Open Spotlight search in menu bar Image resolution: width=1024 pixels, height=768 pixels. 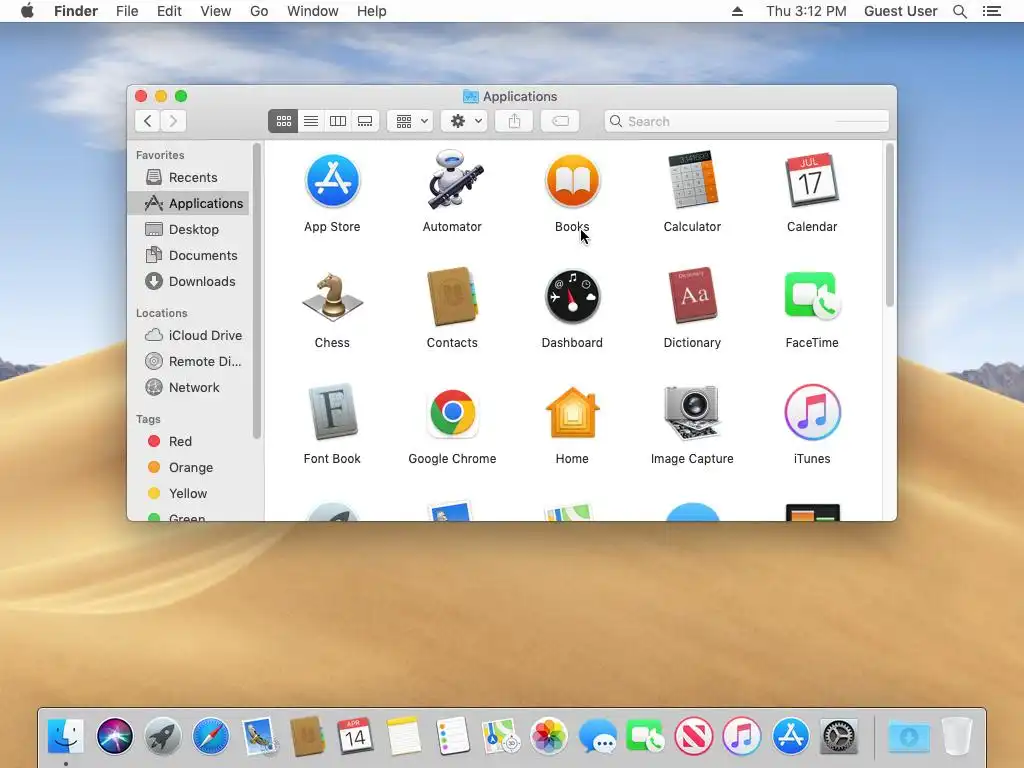point(959,11)
